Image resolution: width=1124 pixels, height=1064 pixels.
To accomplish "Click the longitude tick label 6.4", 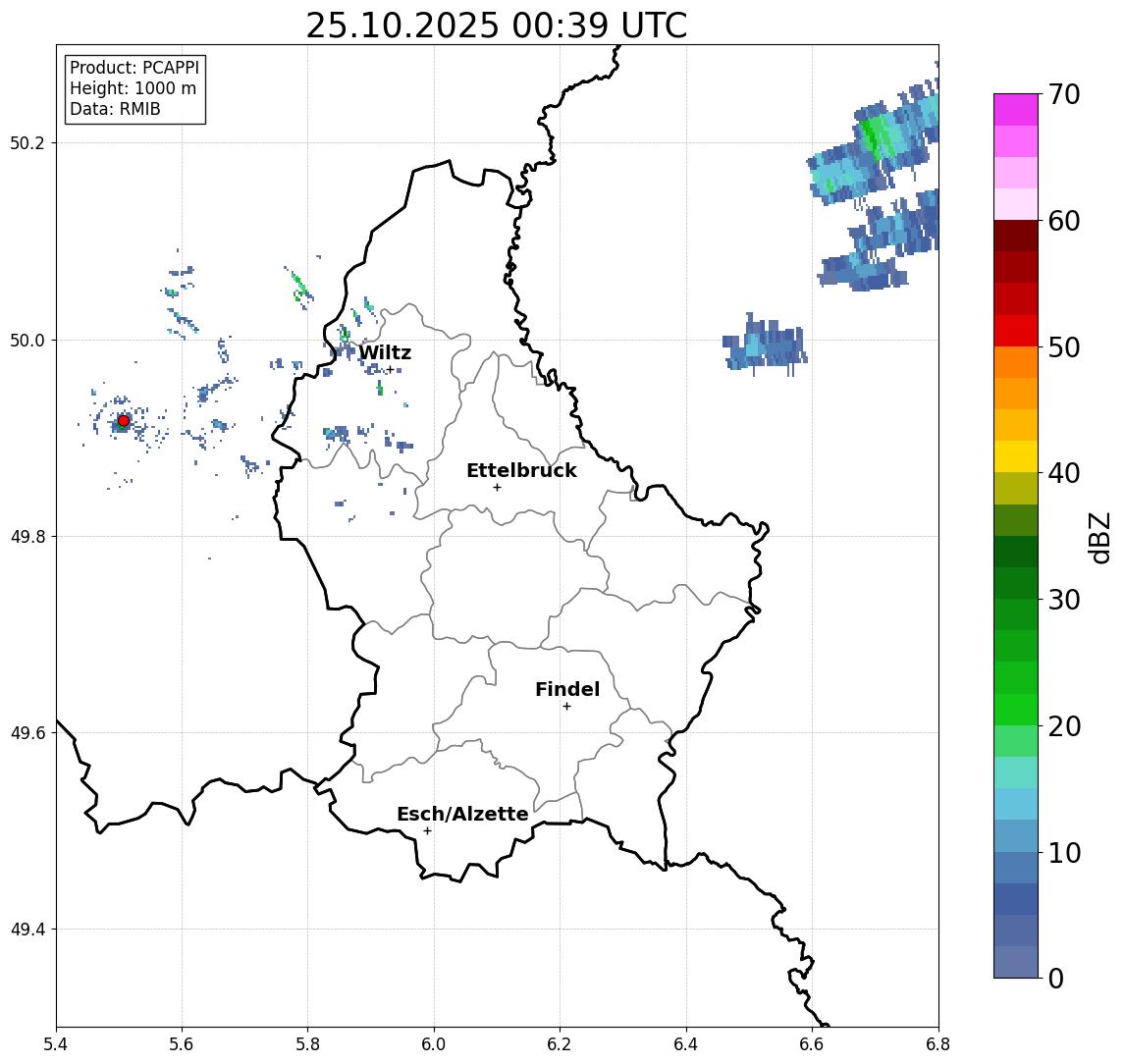I will [x=686, y=1044].
